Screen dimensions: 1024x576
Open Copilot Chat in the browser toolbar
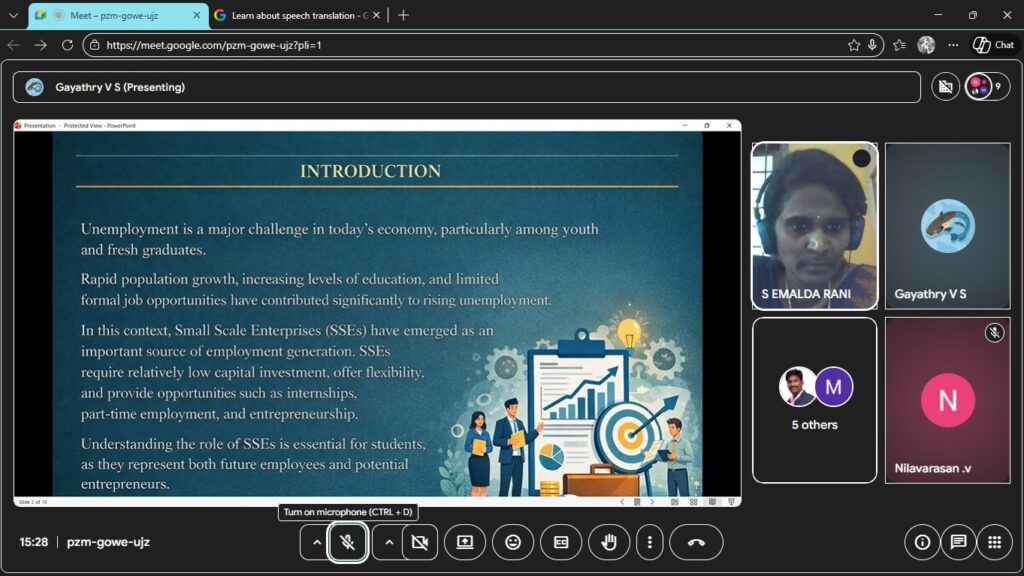(993, 45)
